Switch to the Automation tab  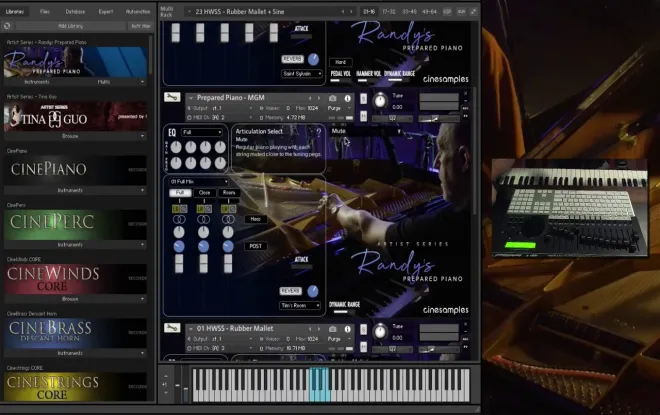point(138,11)
